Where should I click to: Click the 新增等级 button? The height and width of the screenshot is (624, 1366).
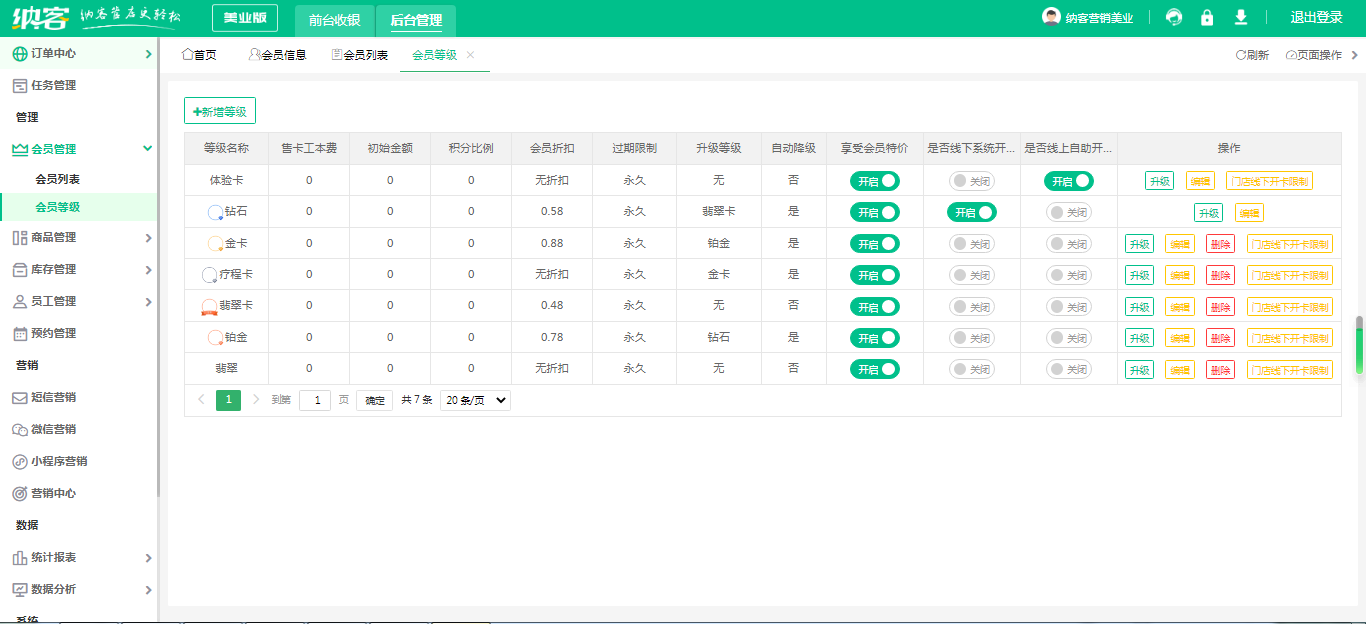[x=220, y=112]
